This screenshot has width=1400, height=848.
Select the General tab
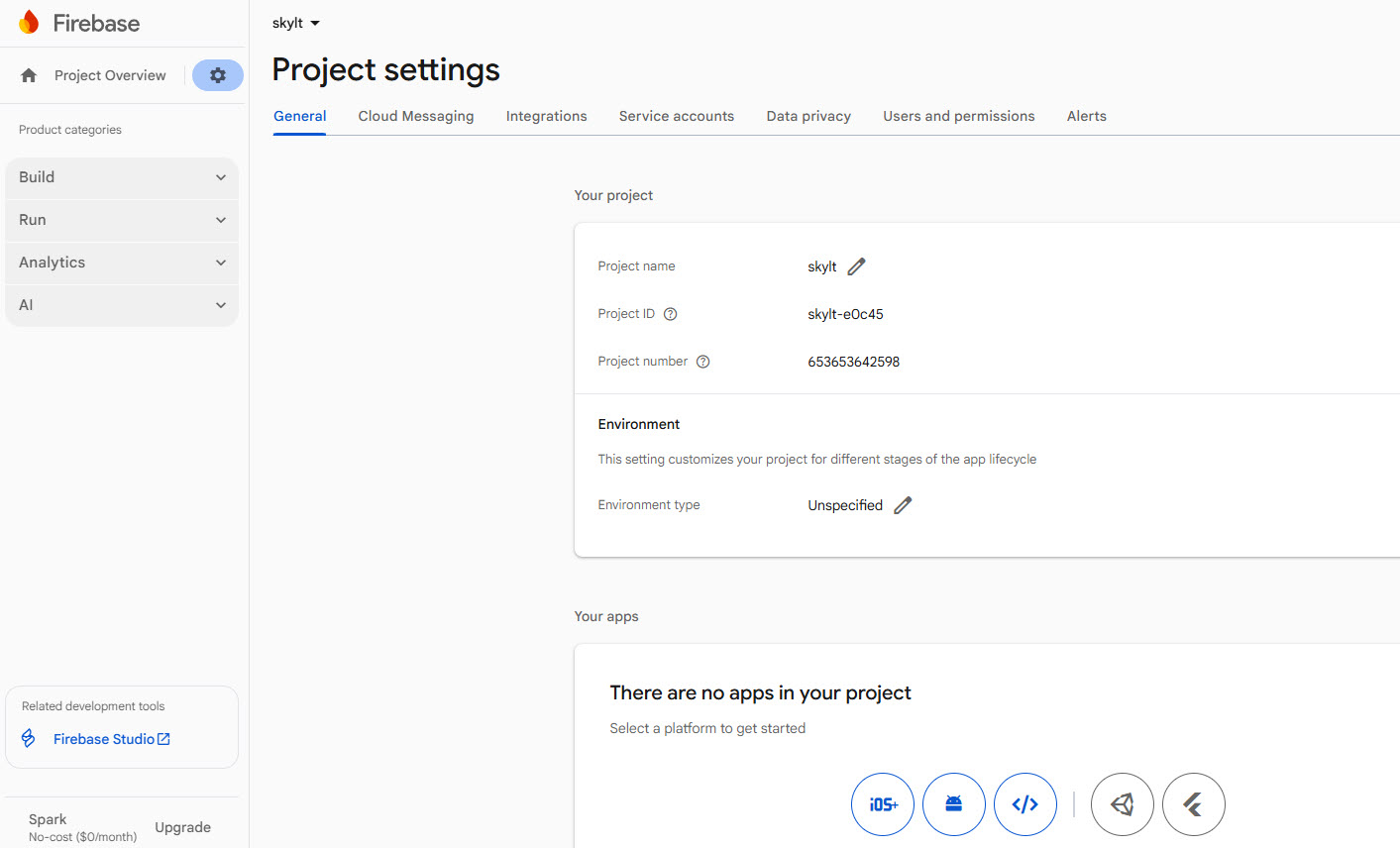pyautogui.click(x=300, y=116)
